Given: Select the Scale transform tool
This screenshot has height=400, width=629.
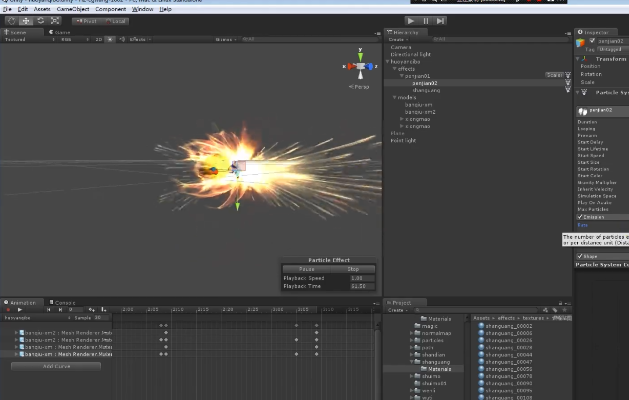Looking at the screenshot, I should pyautogui.click(x=55, y=21).
